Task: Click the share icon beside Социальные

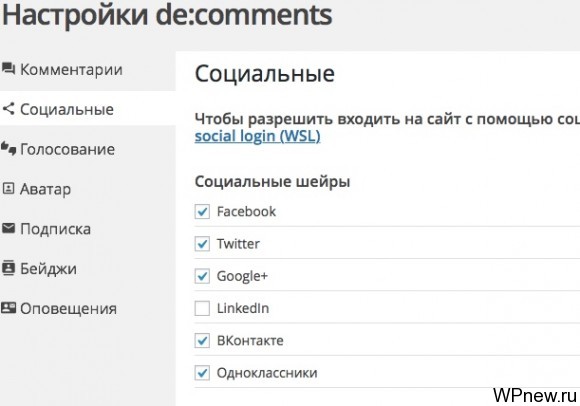Action: point(9,109)
